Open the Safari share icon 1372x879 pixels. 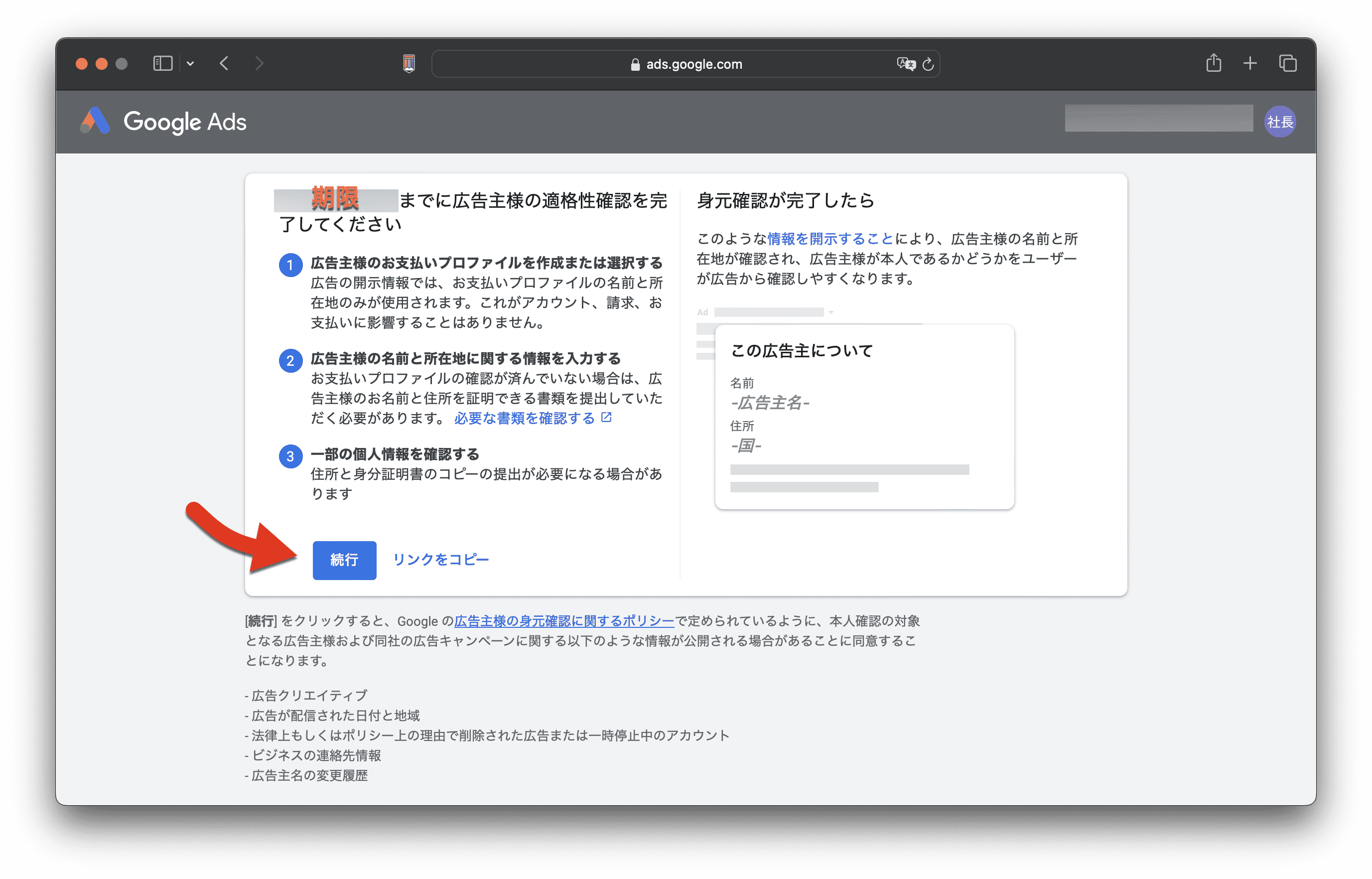(1214, 63)
